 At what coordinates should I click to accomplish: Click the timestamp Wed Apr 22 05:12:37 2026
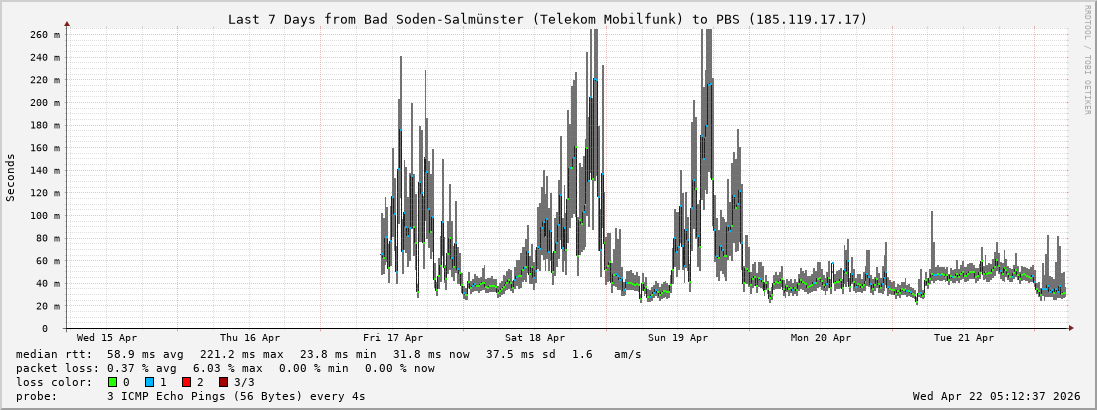(996, 396)
